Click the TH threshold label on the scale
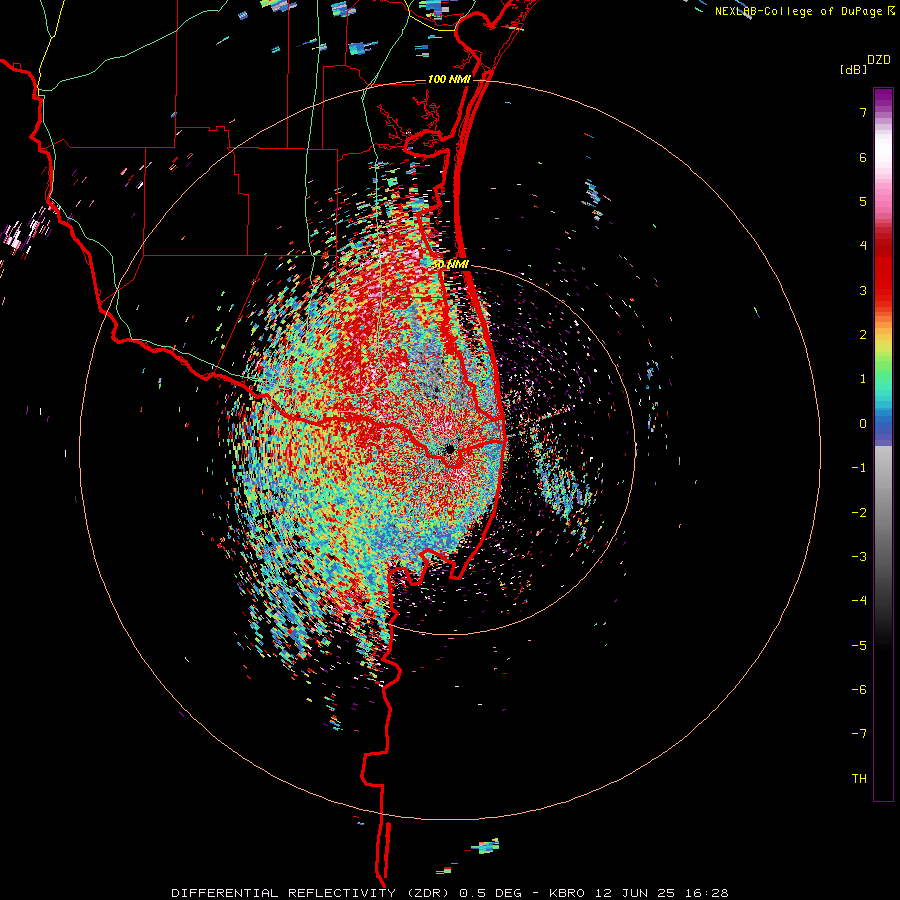 [x=859, y=779]
